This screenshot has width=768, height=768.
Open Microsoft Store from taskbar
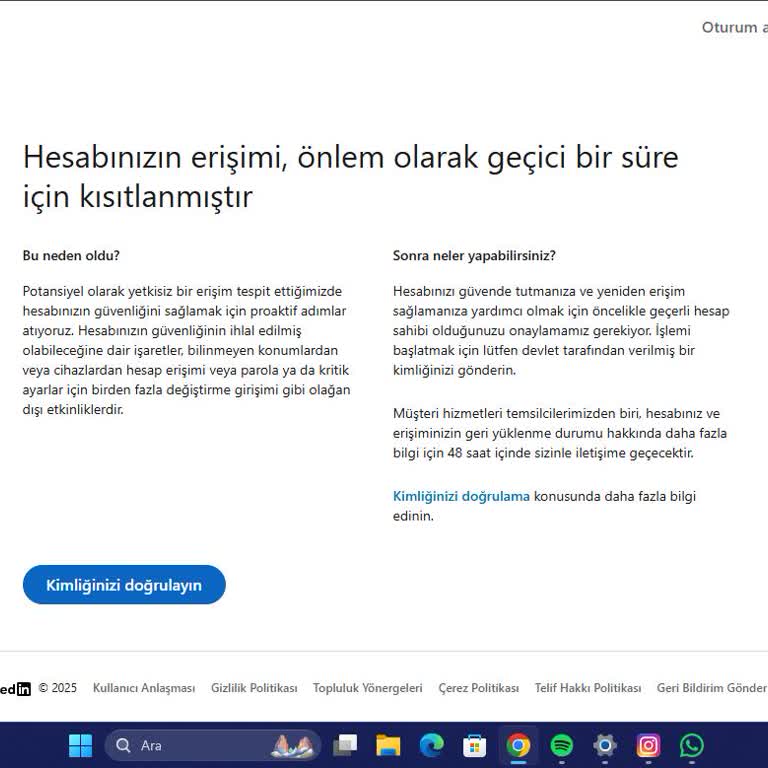(x=475, y=745)
